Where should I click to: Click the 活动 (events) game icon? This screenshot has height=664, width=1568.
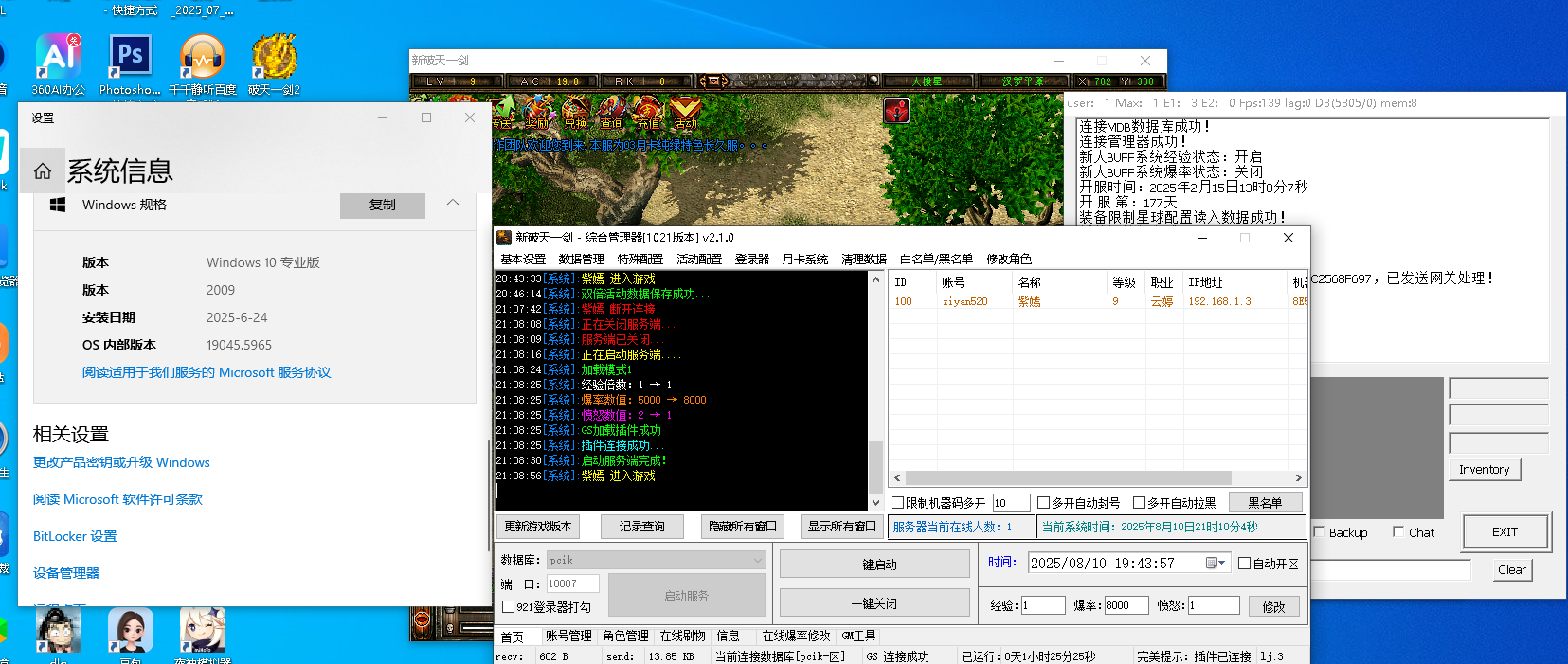click(685, 112)
